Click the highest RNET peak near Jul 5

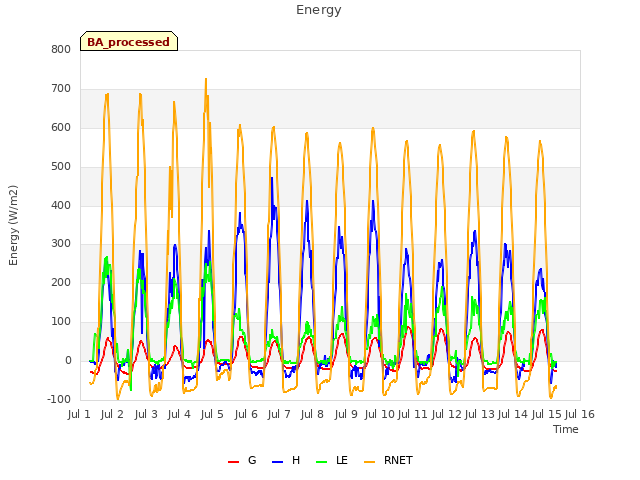tap(206, 79)
